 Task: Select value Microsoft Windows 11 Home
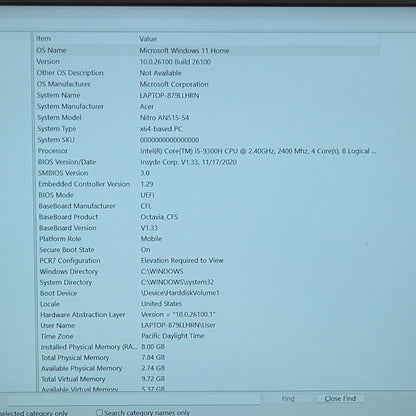click(184, 51)
